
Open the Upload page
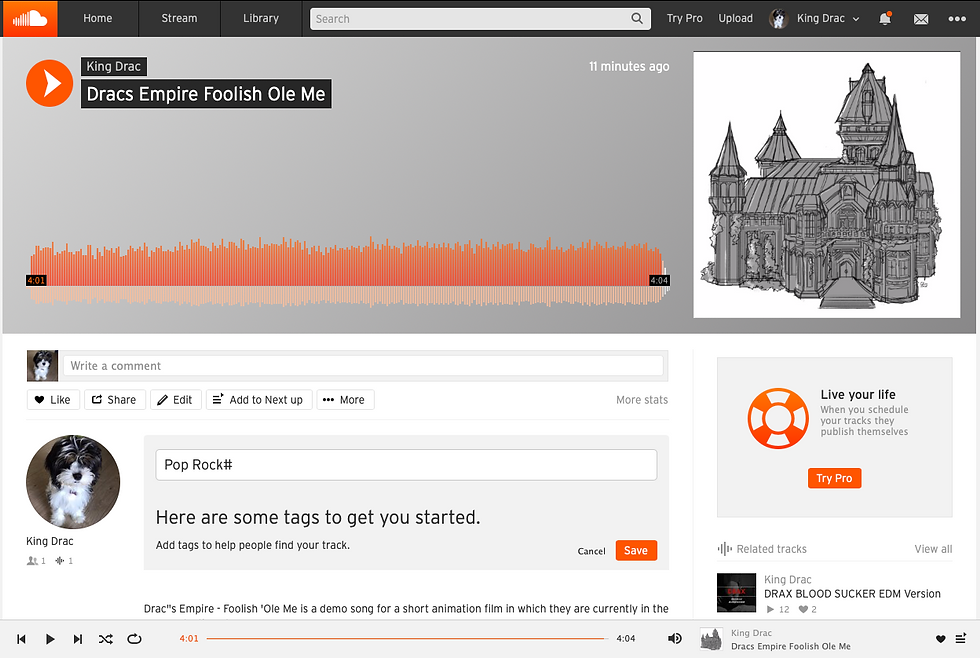736,19
